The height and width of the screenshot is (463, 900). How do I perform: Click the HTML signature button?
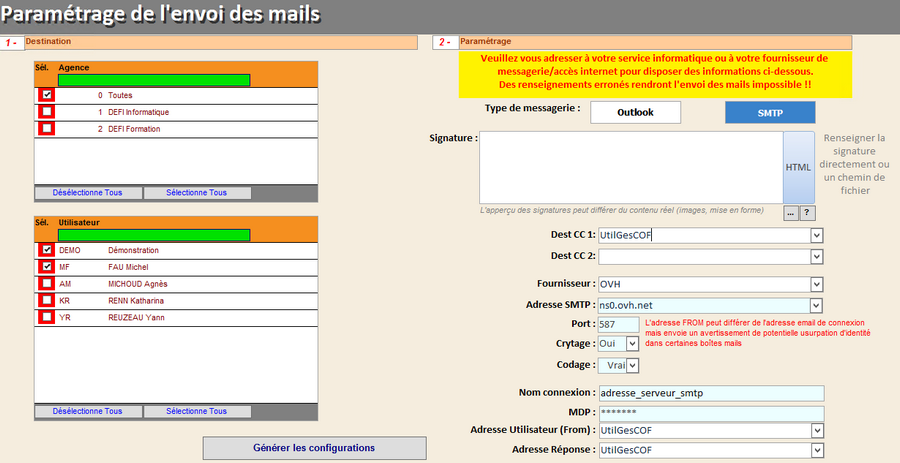click(x=798, y=167)
